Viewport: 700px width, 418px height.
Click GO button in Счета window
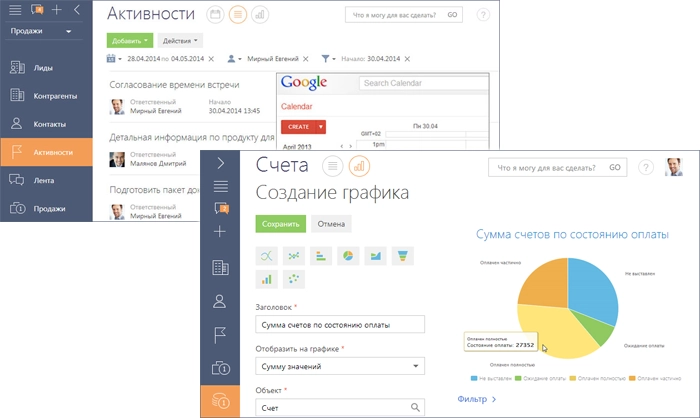615,168
